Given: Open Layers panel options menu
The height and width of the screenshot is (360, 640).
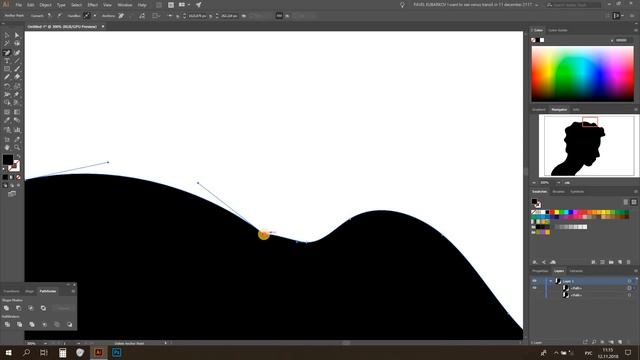Looking at the screenshot, I should pyautogui.click(x=636, y=271).
